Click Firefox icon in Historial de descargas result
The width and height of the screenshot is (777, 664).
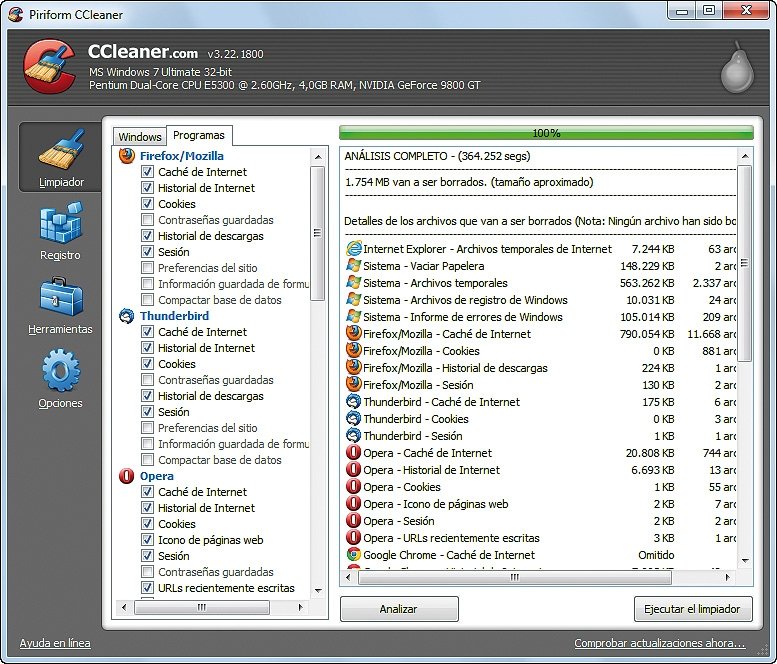click(354, 368)
